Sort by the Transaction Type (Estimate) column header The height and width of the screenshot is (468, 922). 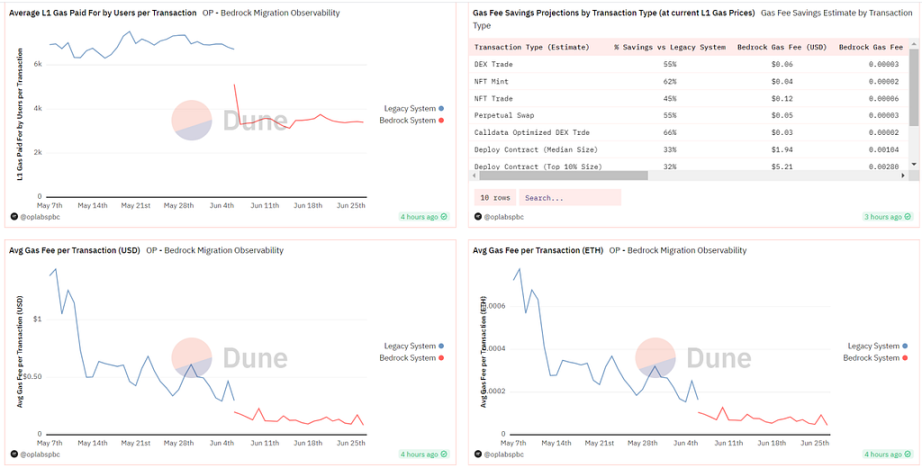(x=534, y=47)
